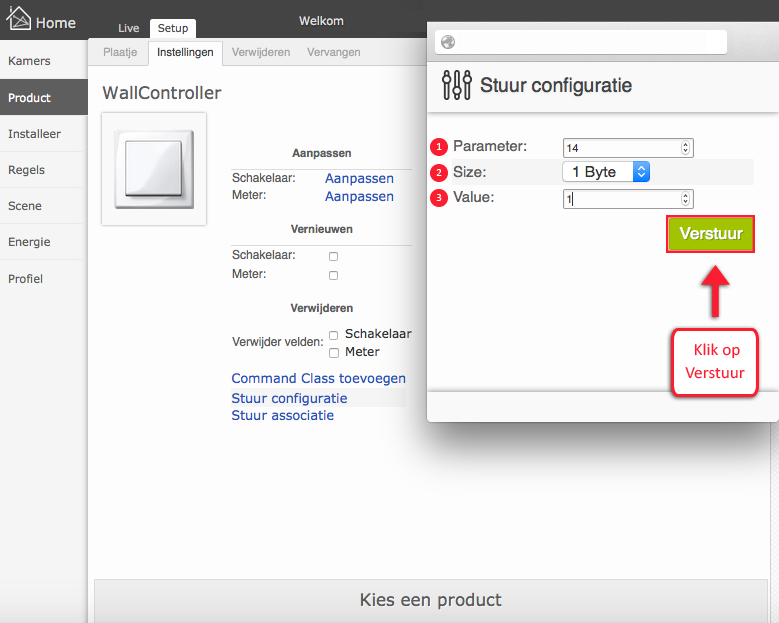This screenshot has height=623, width=779.
Task: Click the globe icon in address bar
Action: (x=448, y=42)
